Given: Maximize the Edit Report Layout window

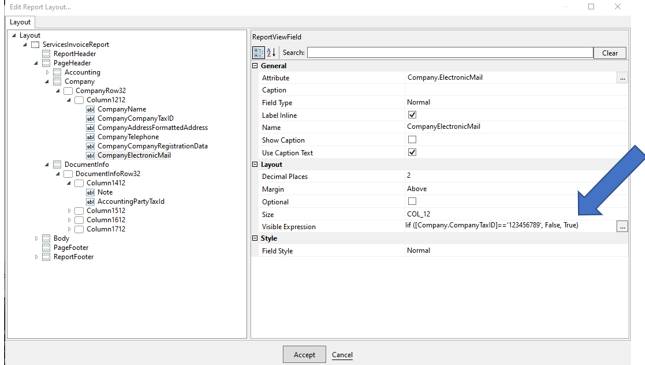Looking at the screenshot, I should pyautogui.click(x=591, y=7).
